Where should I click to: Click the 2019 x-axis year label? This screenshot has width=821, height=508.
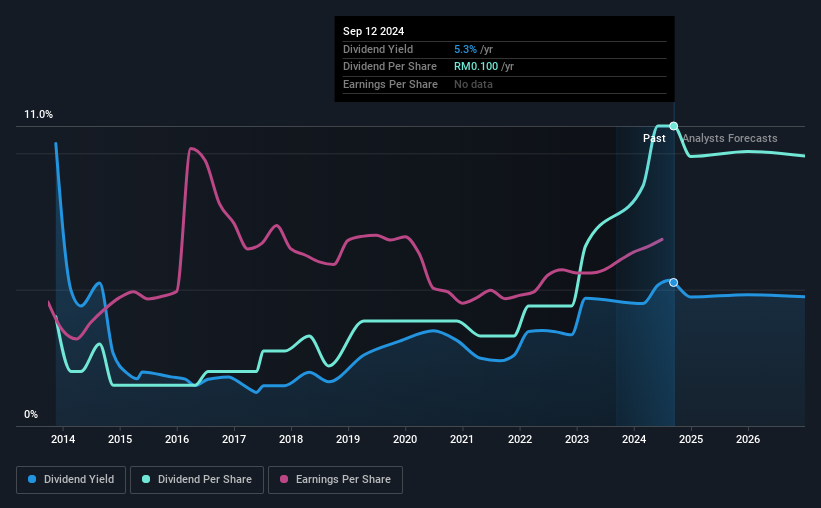click(348, 439)
